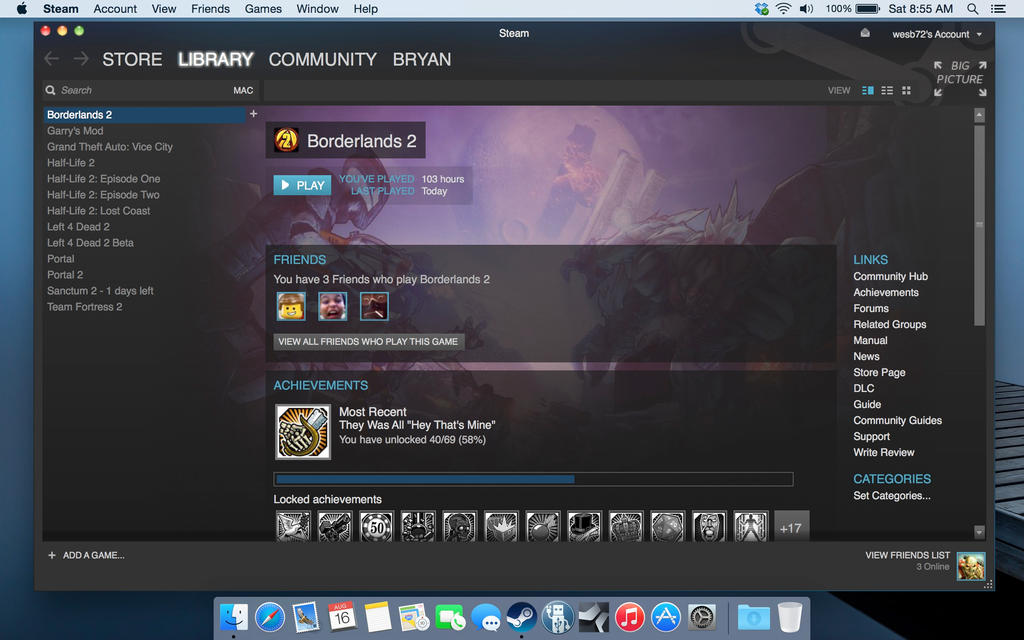Image resolution: width=1024 pixels, height=640 pixels.
Task: Select Half-Life 2: Lost Coast
Action: [x=99, y=210]
